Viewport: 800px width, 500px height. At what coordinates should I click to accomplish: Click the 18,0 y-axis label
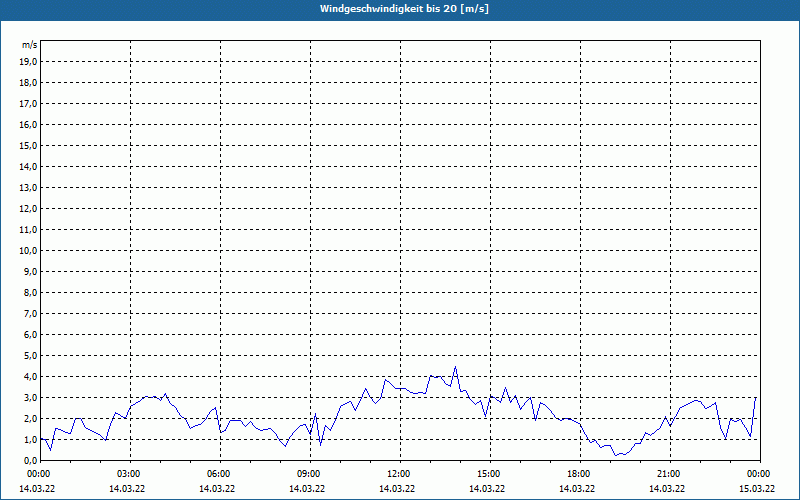29,83
